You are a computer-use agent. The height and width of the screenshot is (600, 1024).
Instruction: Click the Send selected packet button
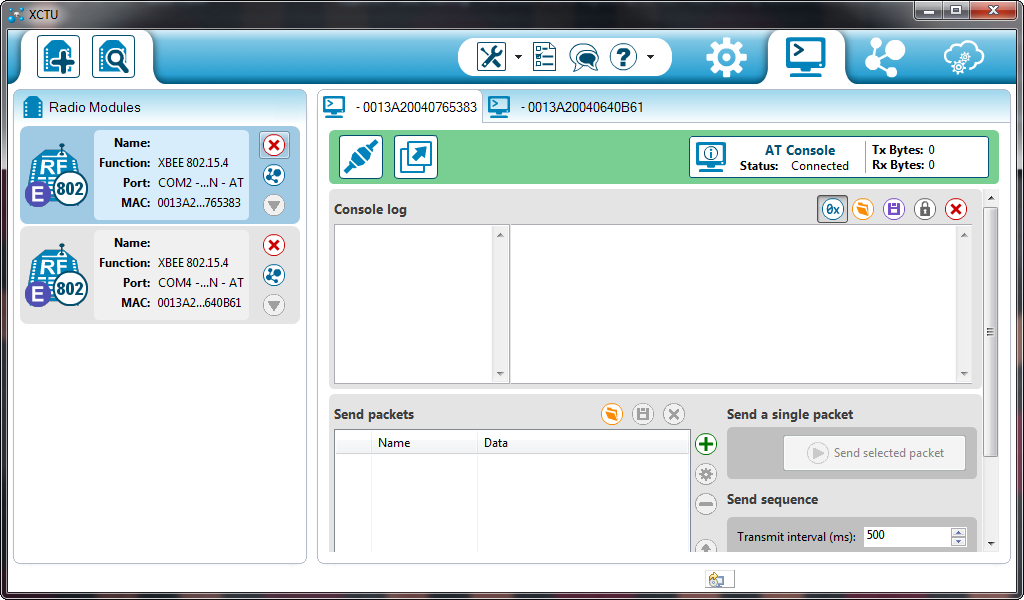874,453
